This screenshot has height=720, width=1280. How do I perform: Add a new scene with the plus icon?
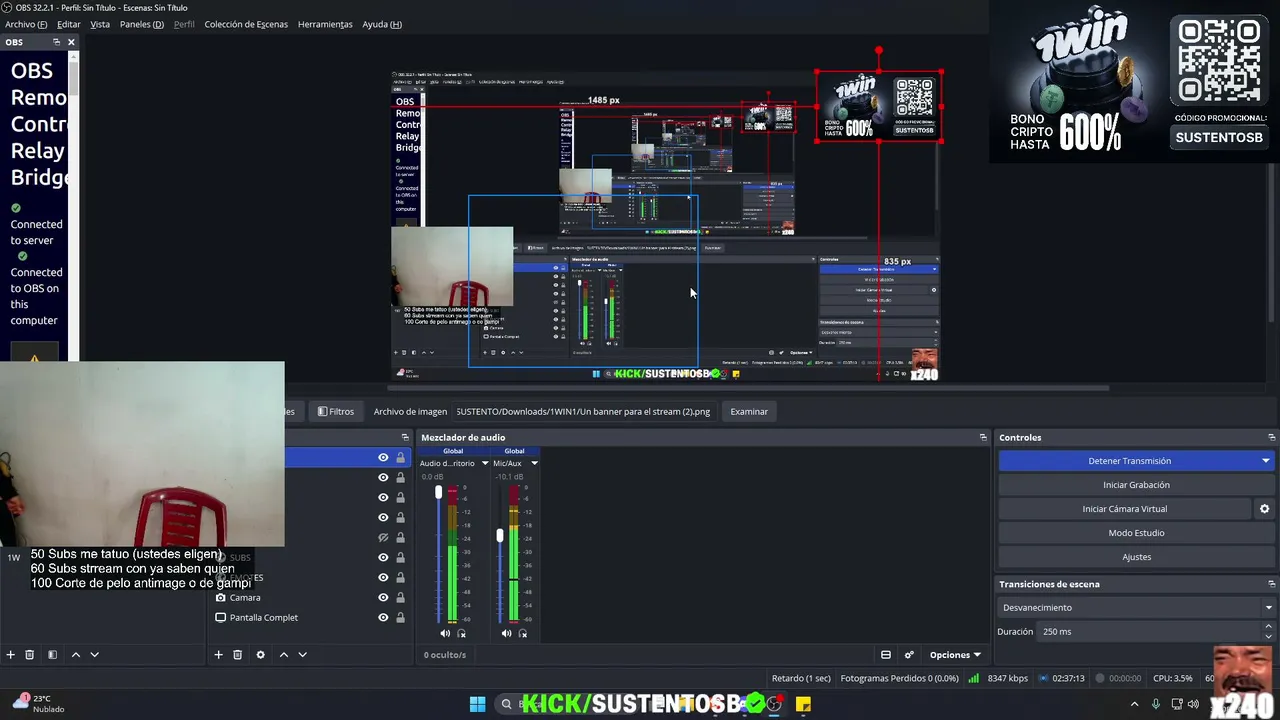11,655
